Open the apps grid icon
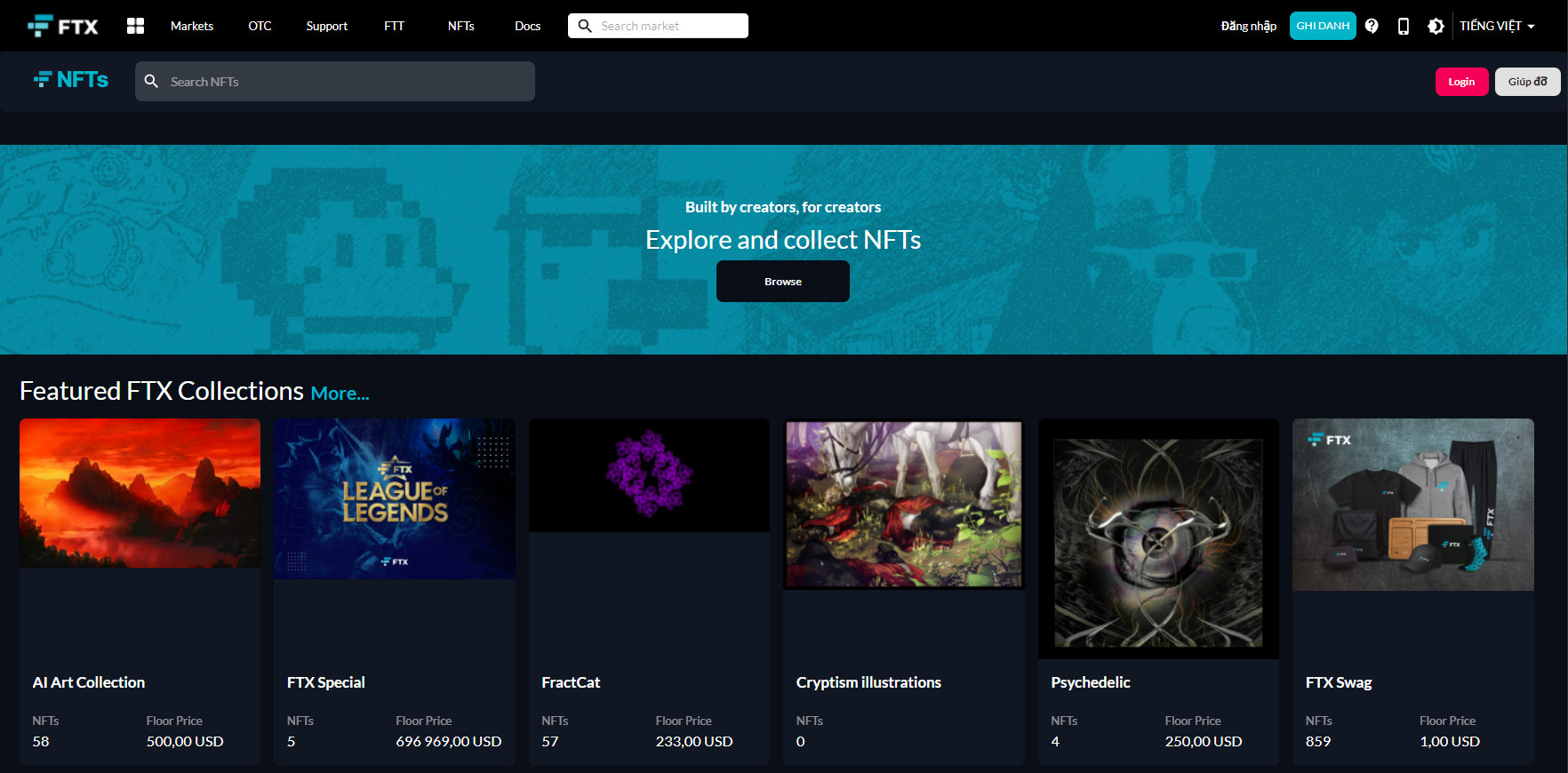This screenshot has width=1568, height=773. click(135, 26)
